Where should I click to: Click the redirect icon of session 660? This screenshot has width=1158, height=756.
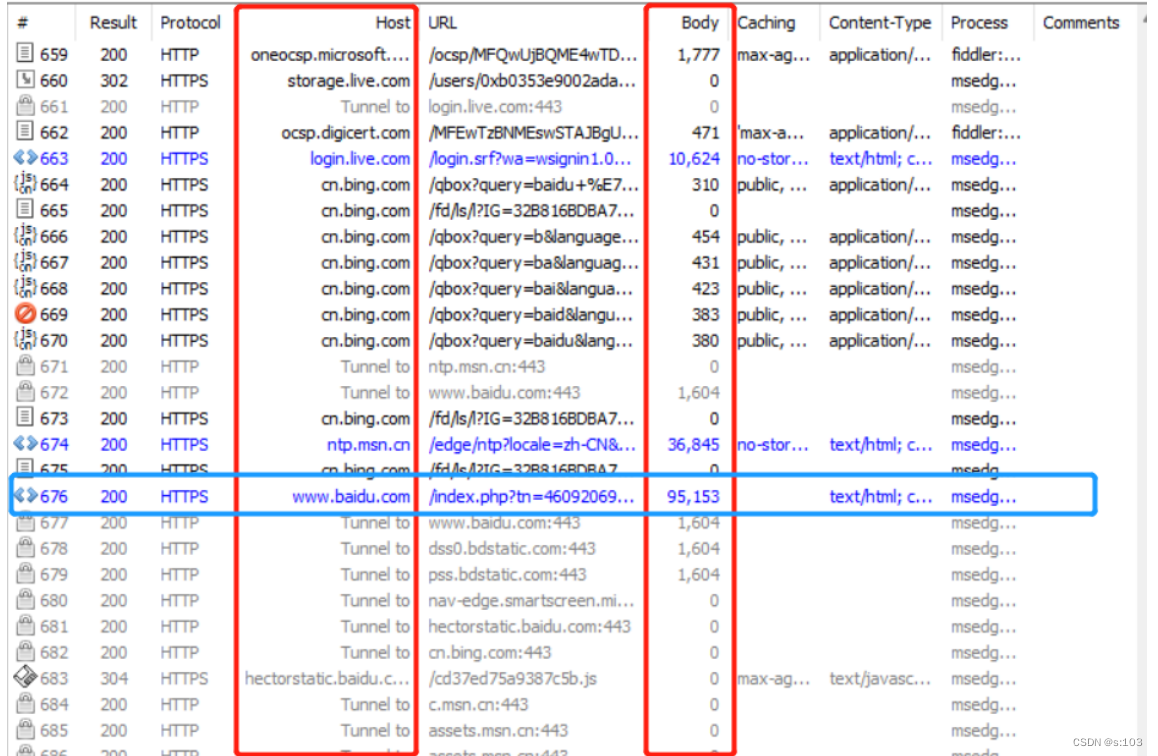click(25, 79)
